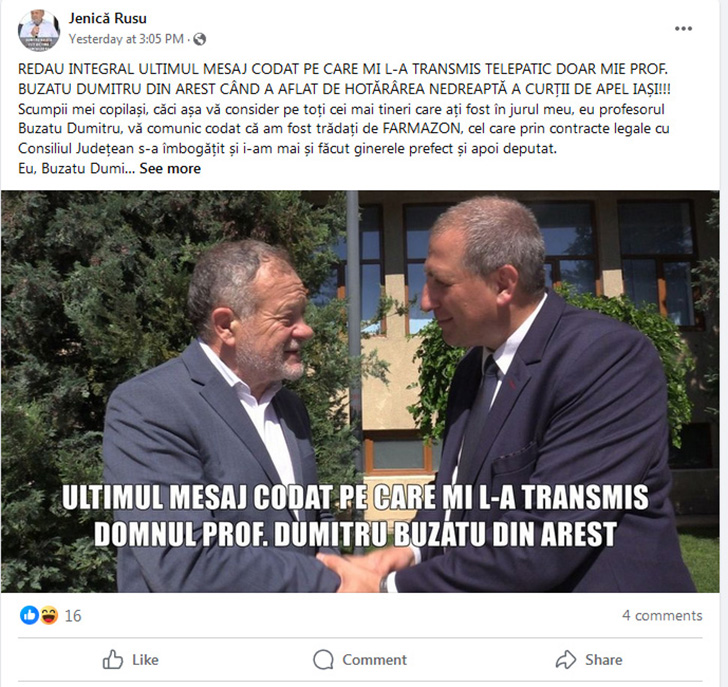Click the white meme caption on the photo

(x=356, y=515)
